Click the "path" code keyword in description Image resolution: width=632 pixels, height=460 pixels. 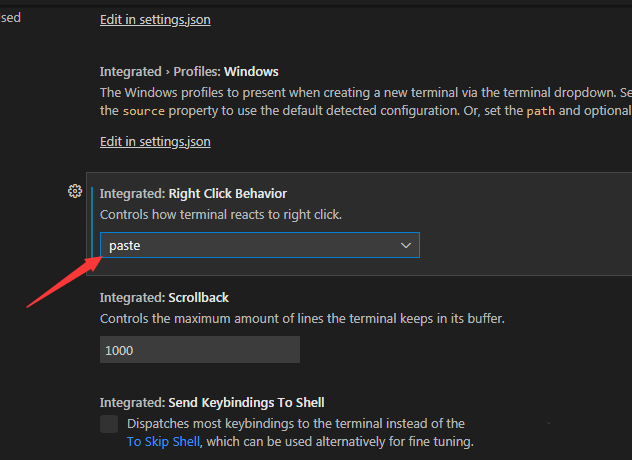[541, 111]
